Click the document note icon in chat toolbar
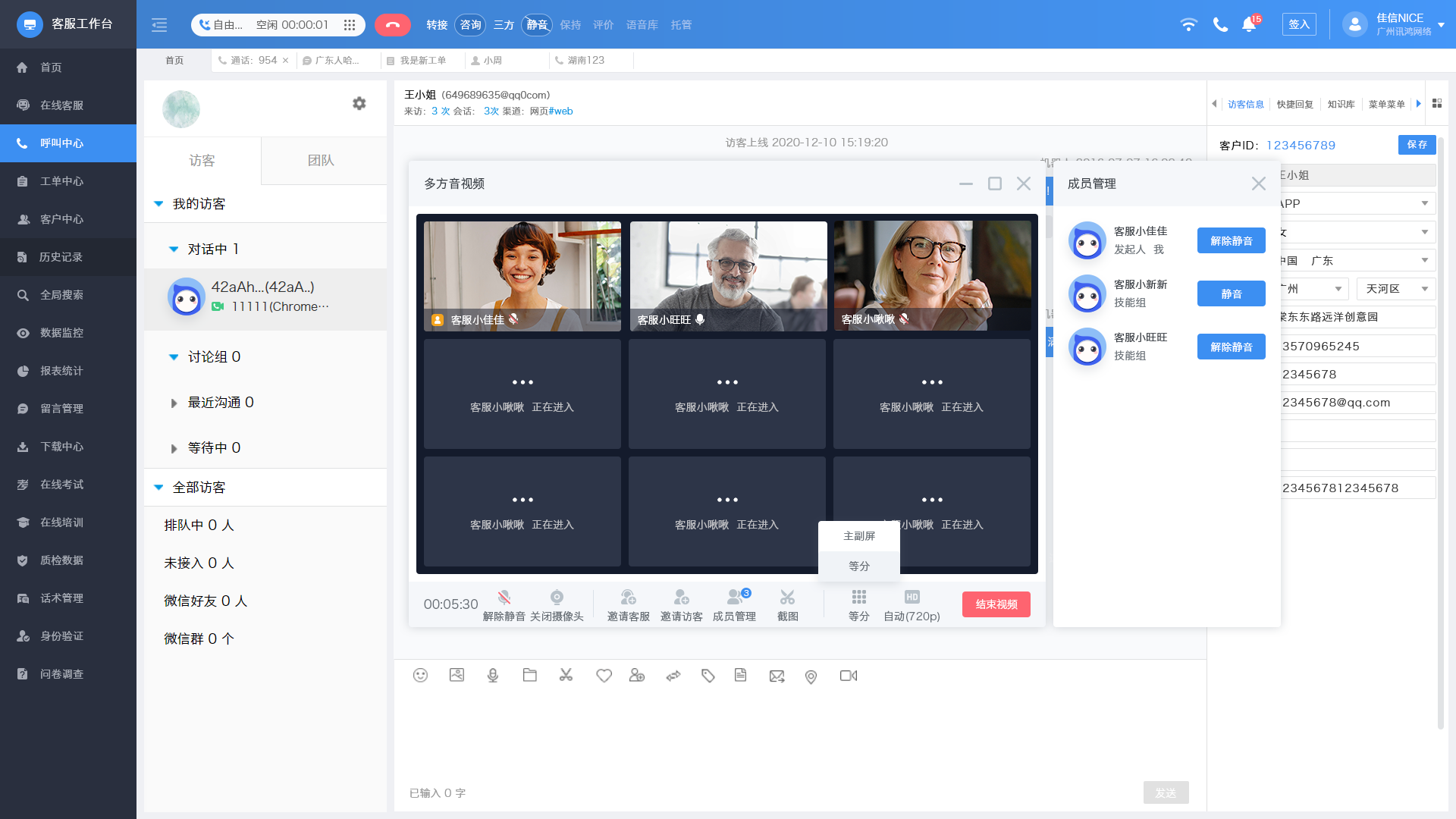Image resolution: width=1456 pixels, height=819 pixels. point(741,675)
